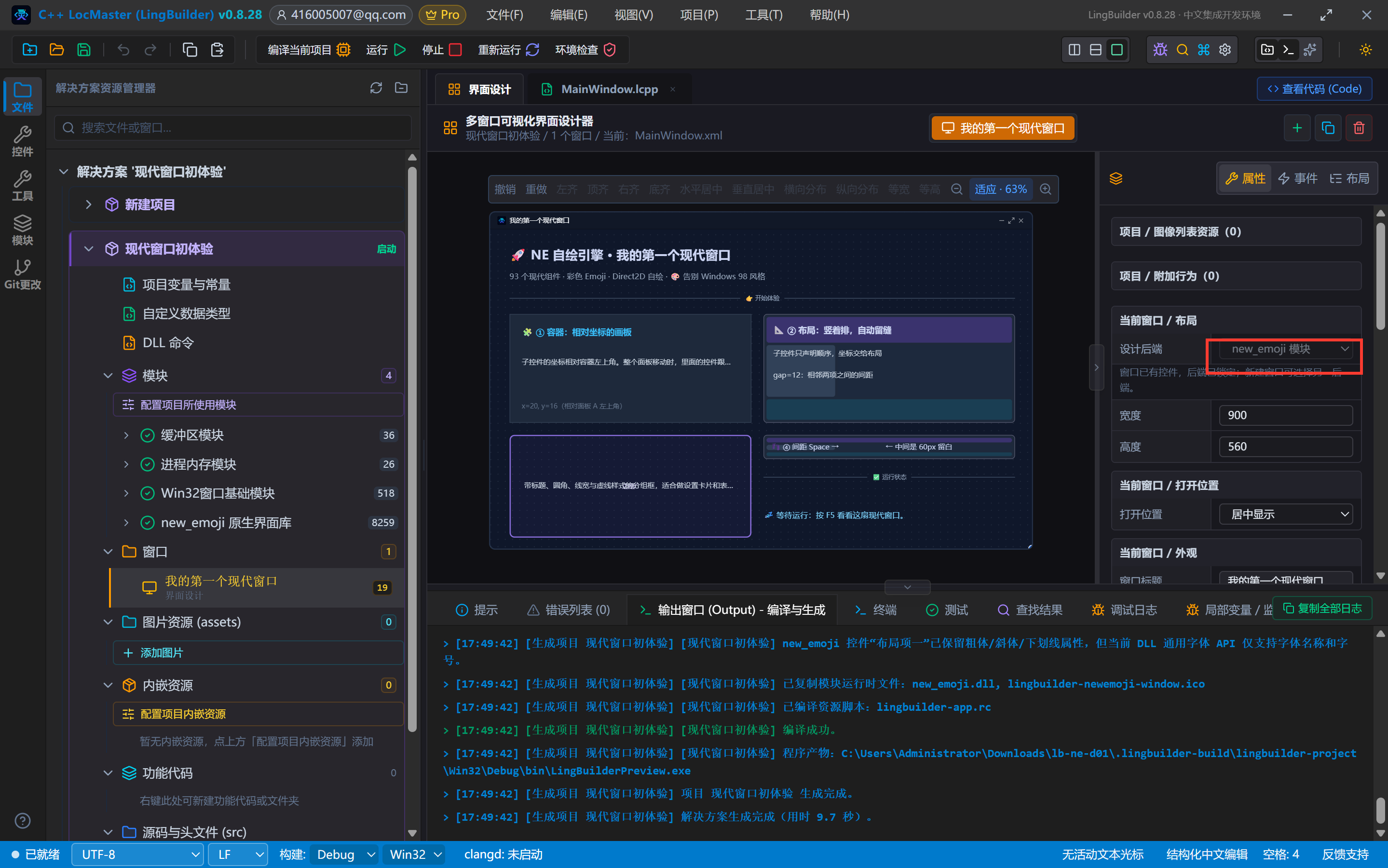Refresh the solution explorer
The image size is (1388, 868).
376,88
